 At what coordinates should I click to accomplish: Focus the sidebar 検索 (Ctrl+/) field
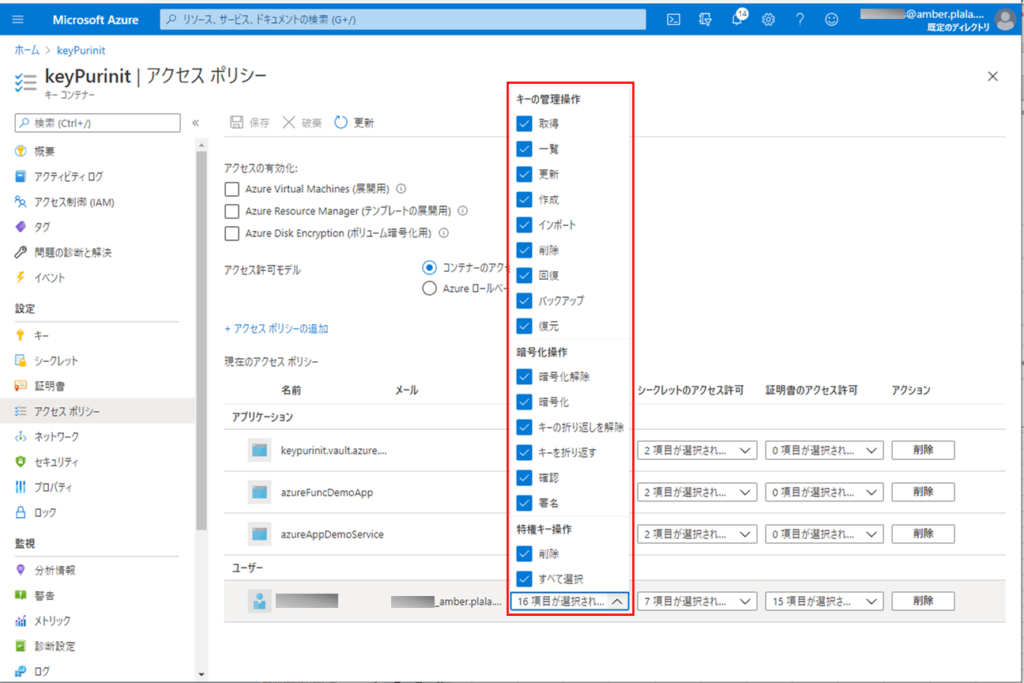pyautogui.click(x=97, y=123)
